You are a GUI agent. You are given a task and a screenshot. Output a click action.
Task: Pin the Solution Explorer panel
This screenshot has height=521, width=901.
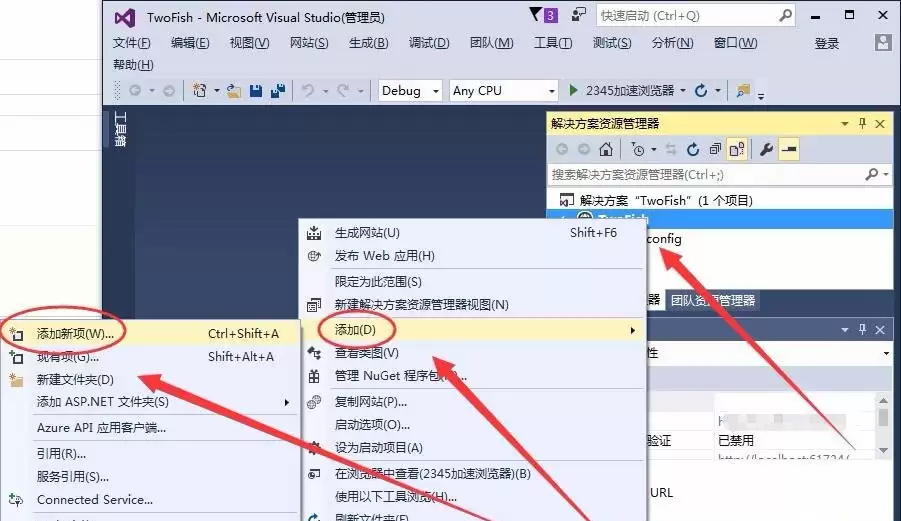coord(862,124)
